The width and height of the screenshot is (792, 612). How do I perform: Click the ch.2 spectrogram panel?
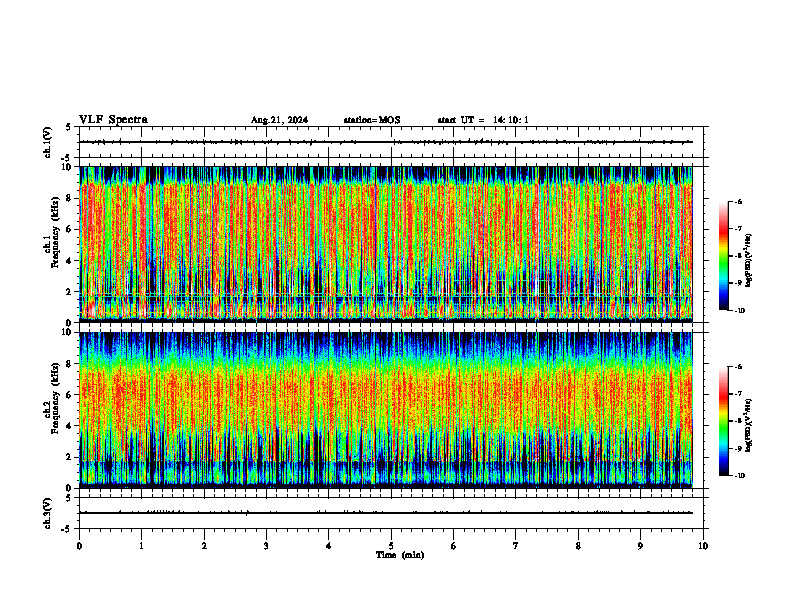tap(386, 410)
